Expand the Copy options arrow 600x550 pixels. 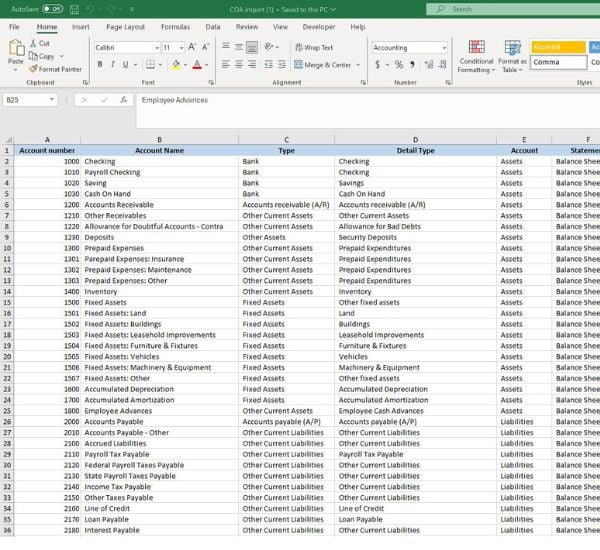click(62, 56)
